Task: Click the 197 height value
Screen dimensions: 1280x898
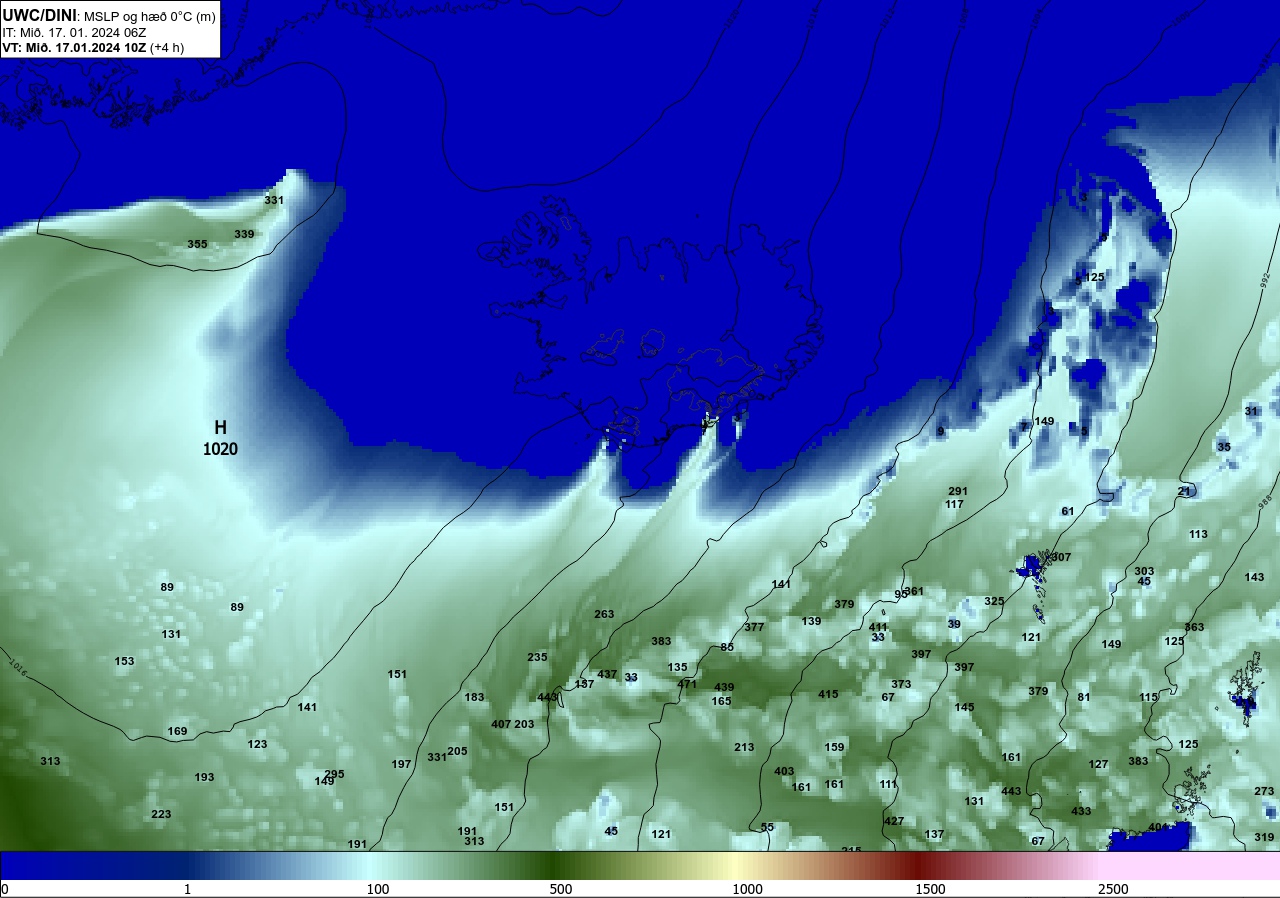Action: coord(401,764)
